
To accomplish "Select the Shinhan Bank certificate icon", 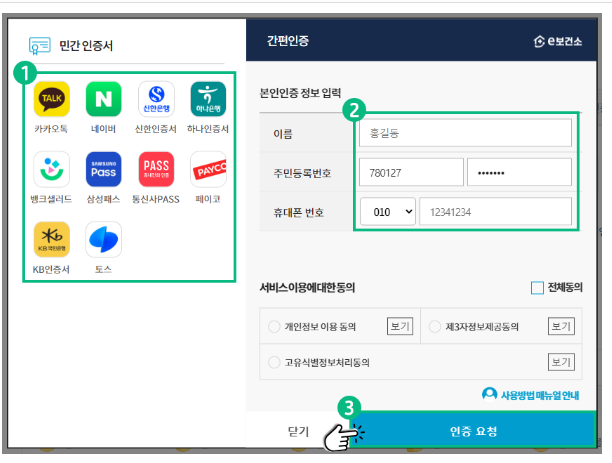I will [156, 99].
